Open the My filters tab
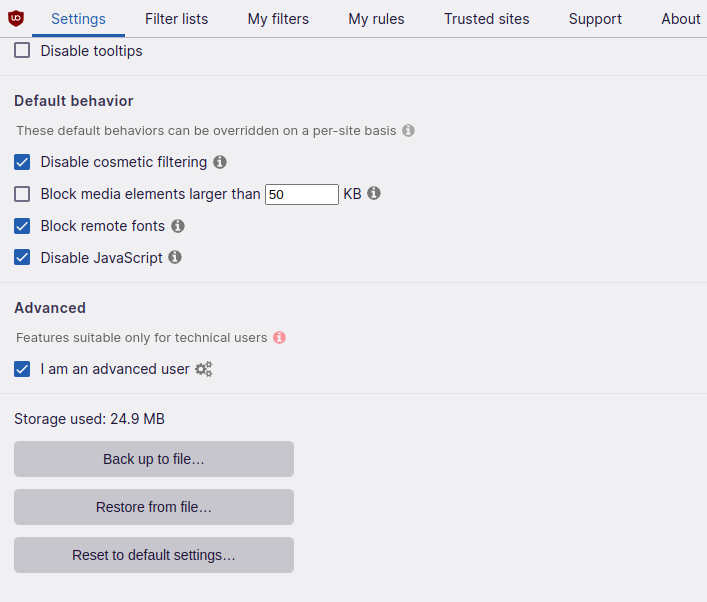 pos(278,19)
